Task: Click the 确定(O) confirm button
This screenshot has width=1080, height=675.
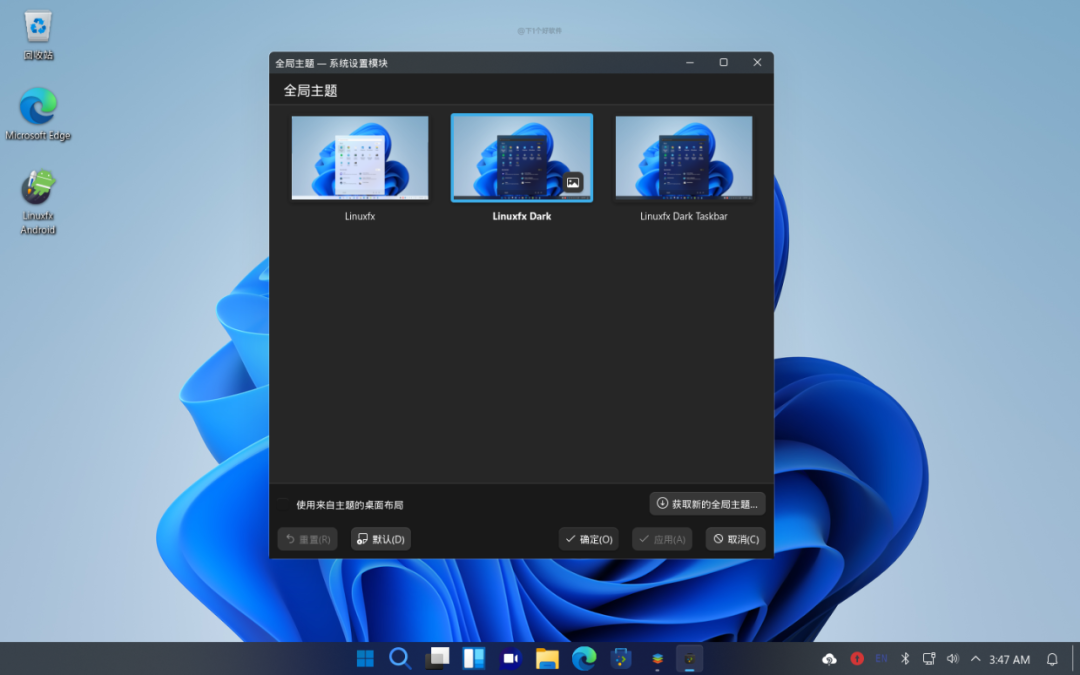Action: tap(588, 539)
